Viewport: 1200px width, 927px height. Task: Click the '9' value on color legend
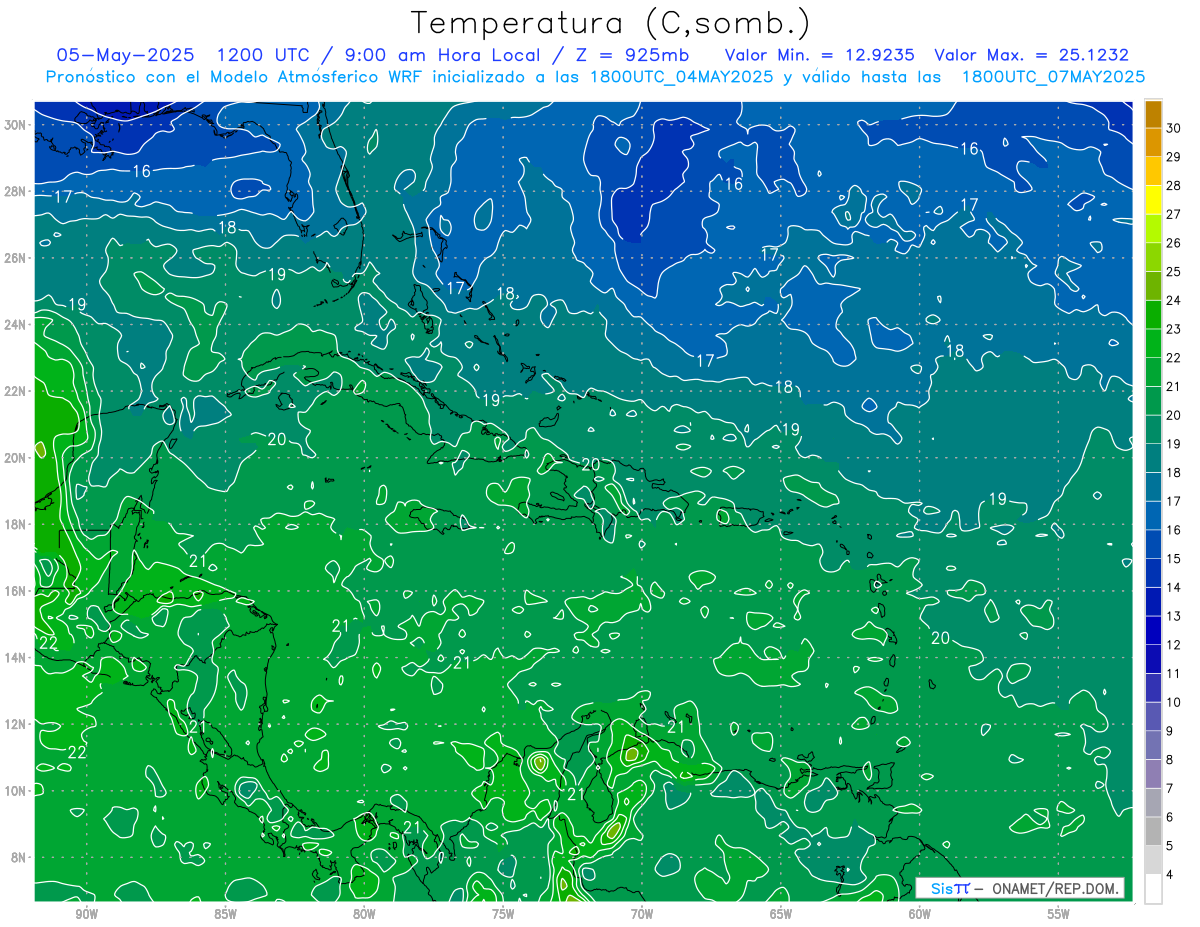1170,731
